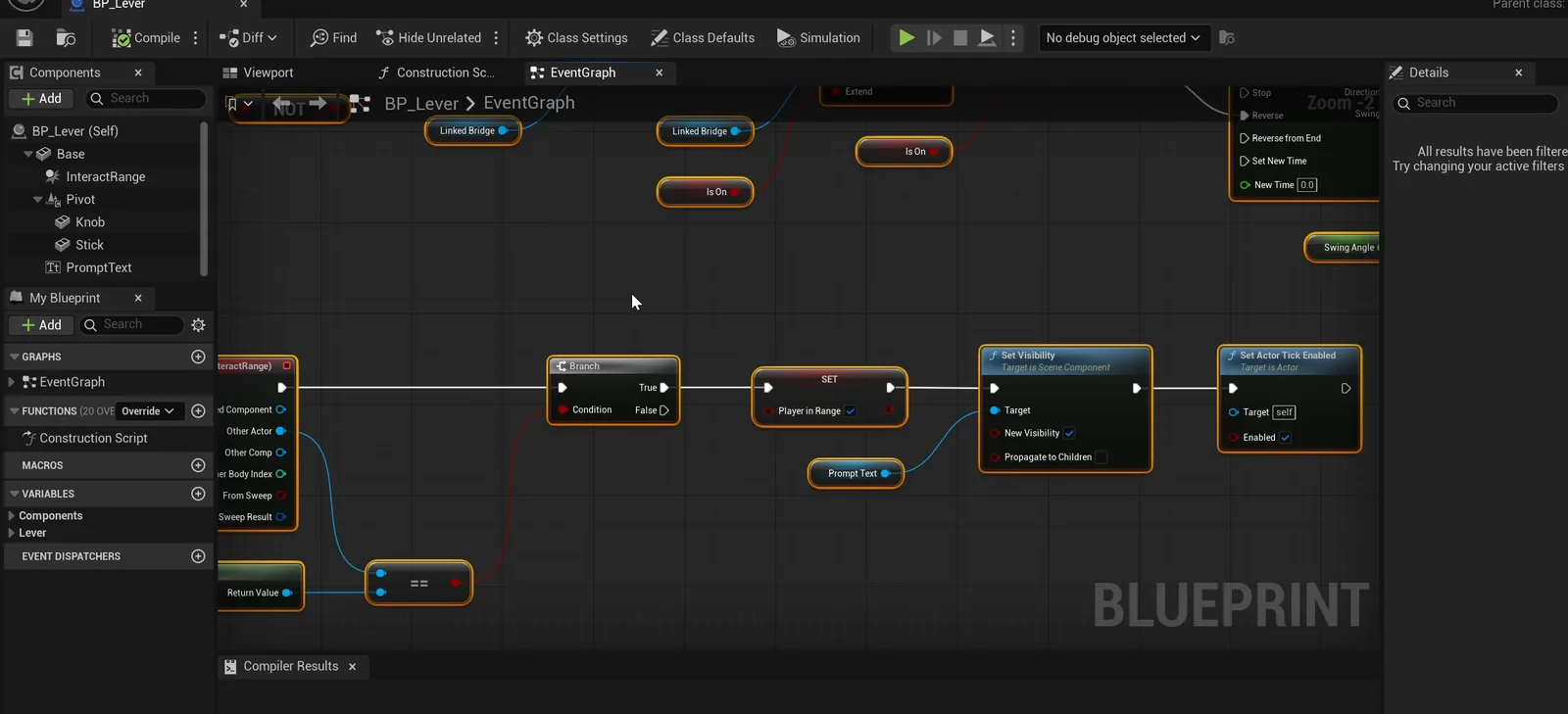
Task: Add a new variable
Action: (198, 494)
